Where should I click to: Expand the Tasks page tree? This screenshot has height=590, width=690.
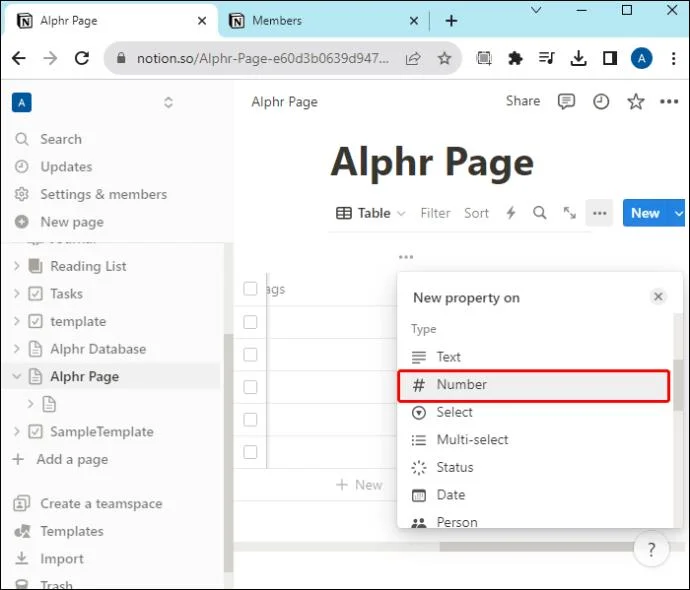(16, 293)
